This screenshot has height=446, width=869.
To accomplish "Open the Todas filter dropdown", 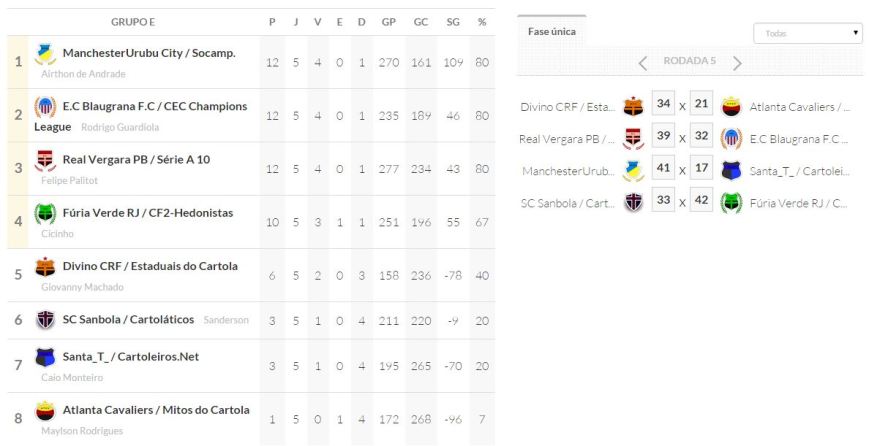I will (x=807, y=33).
